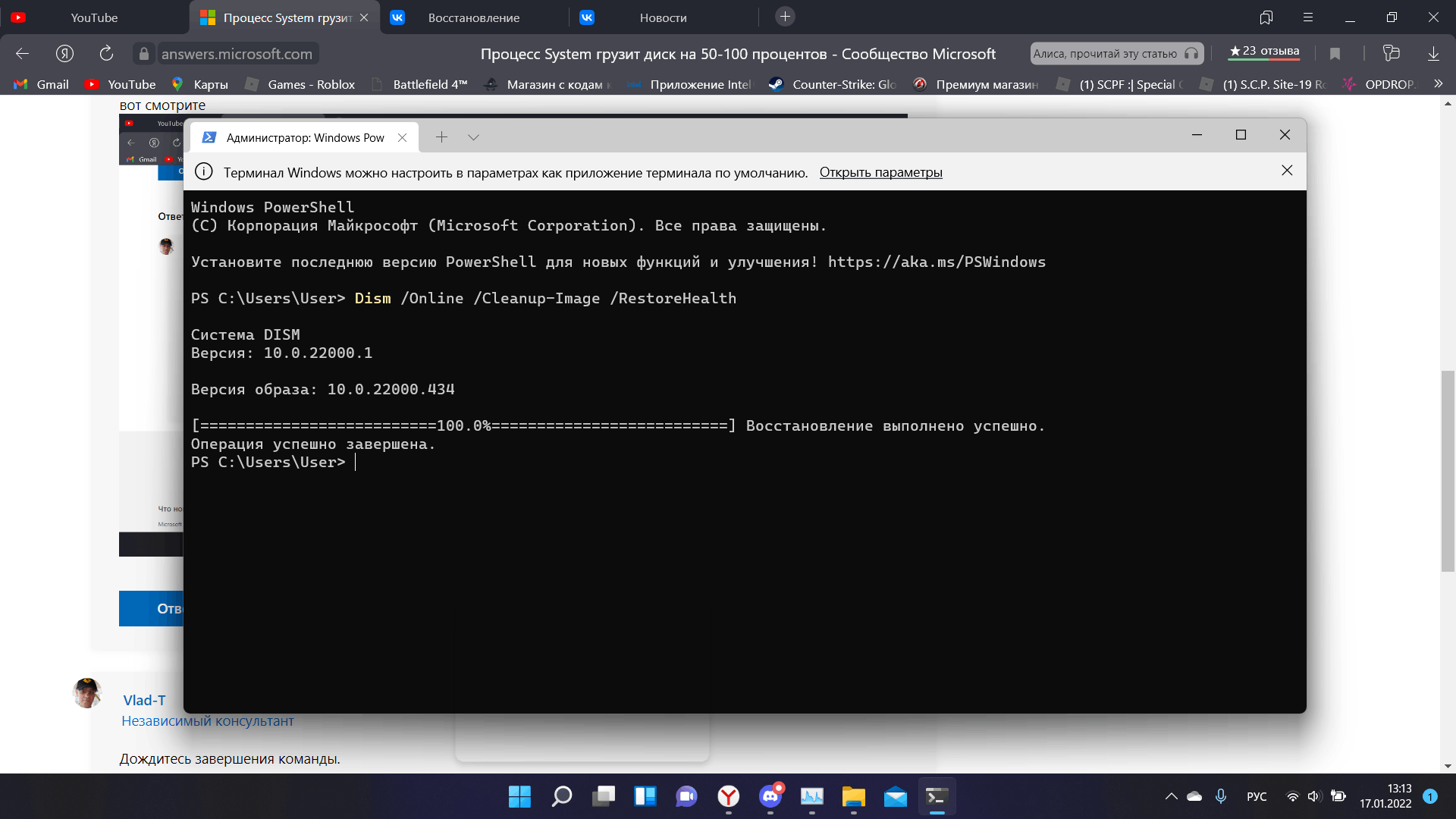Open Windows Terminal taskbar icon

(937, 796)
